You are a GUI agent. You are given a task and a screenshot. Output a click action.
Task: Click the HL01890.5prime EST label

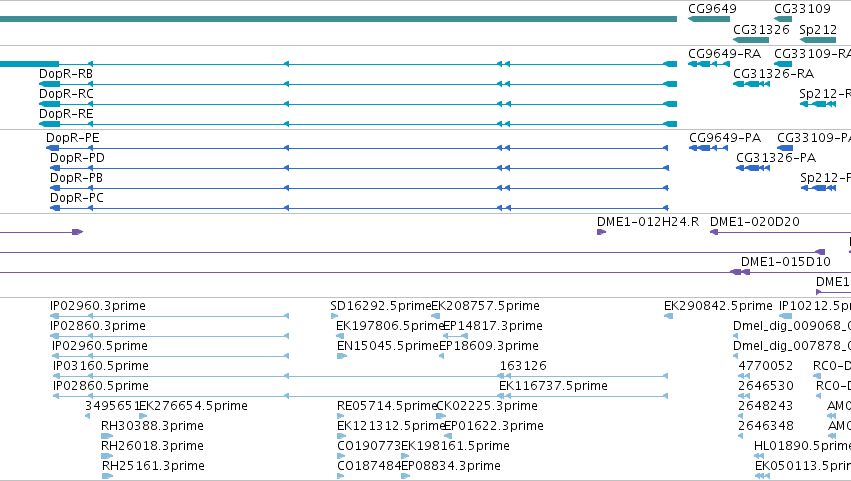[802, 446]
